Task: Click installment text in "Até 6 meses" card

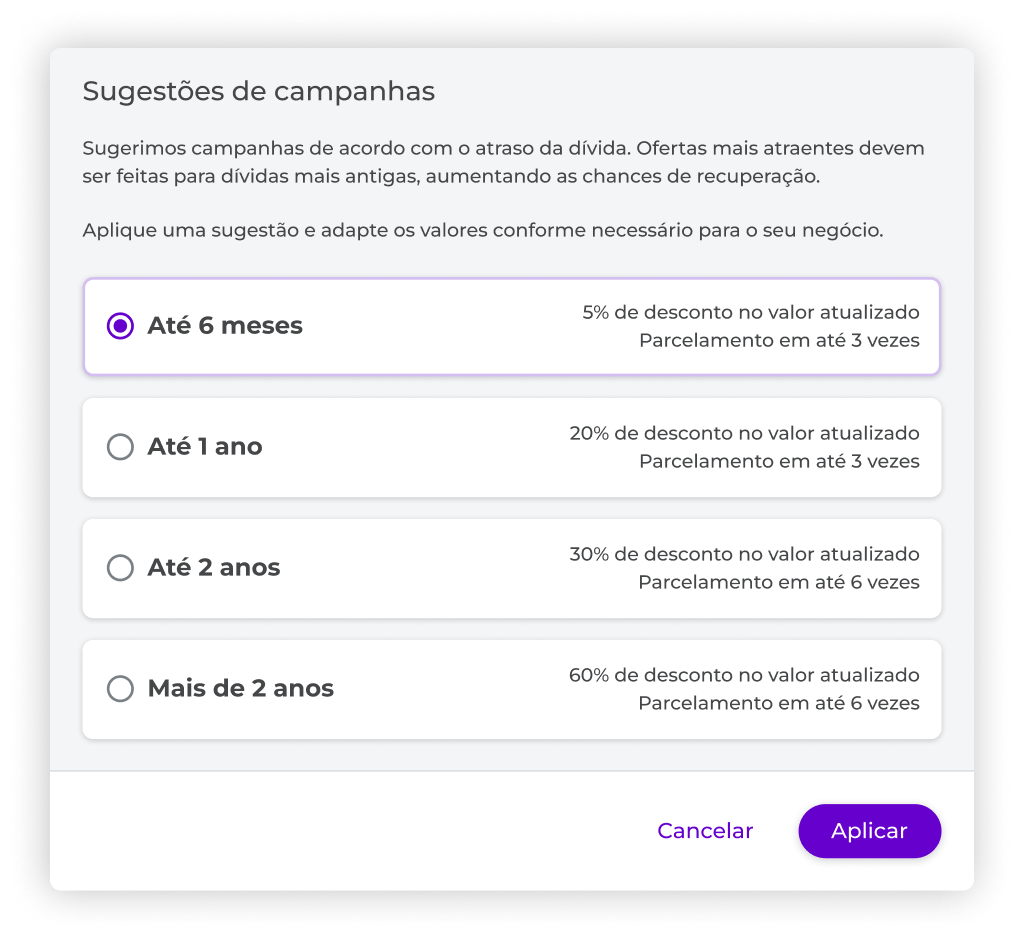Action: pos(779,341)
